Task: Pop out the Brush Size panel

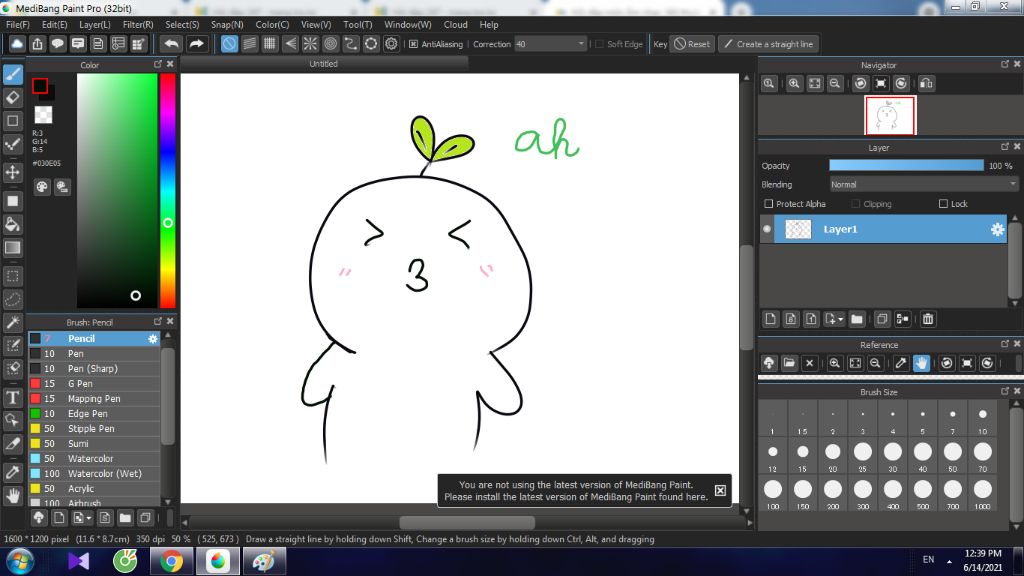Action: click(x=1004, y=391)
